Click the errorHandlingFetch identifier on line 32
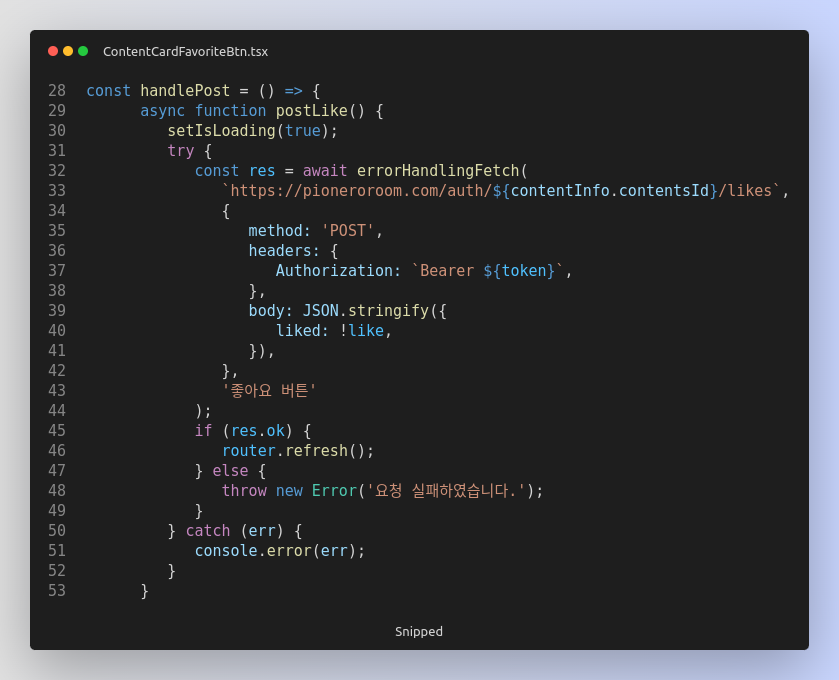 point(440,170)
